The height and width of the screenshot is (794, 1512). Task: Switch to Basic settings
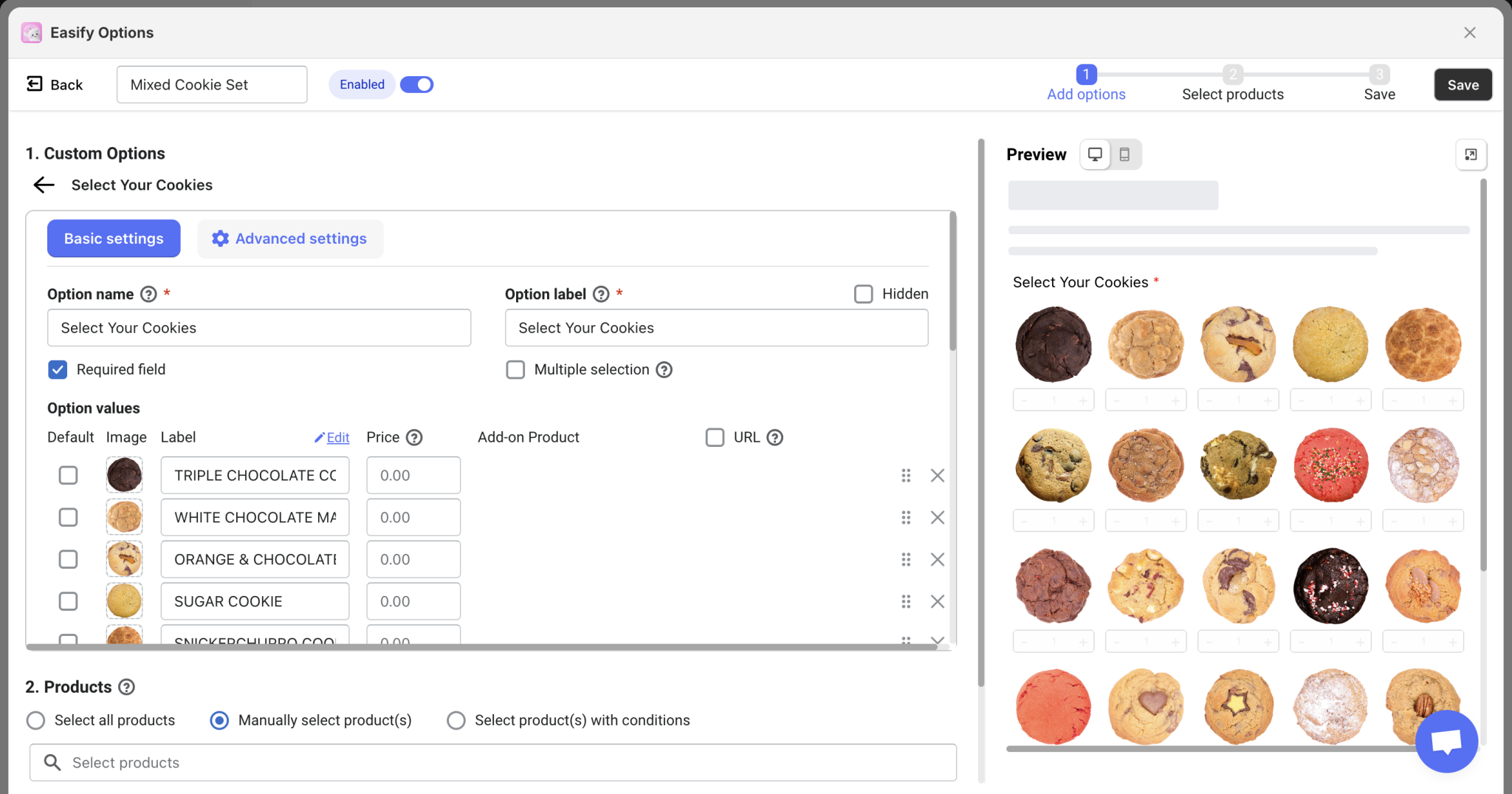click(113, 239)
